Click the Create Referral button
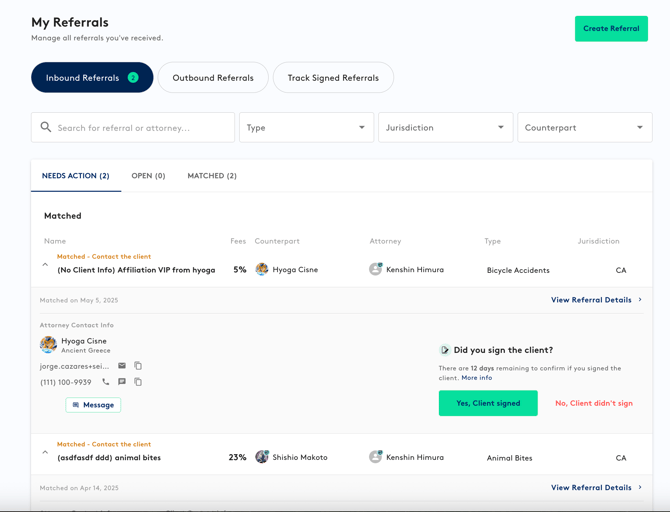 click(611, 28)
